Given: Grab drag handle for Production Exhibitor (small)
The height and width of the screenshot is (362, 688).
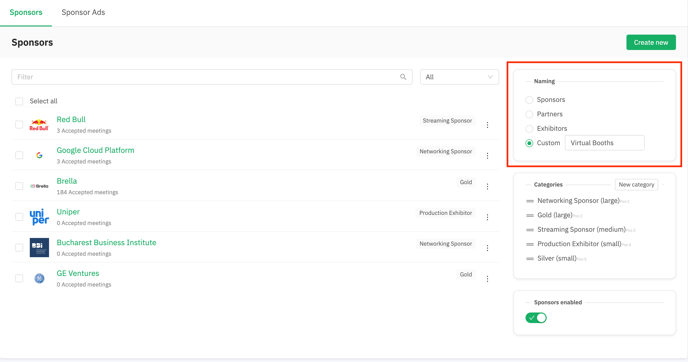Looking at the screenshot, I should pyautogui.click(x=530, y=244).
